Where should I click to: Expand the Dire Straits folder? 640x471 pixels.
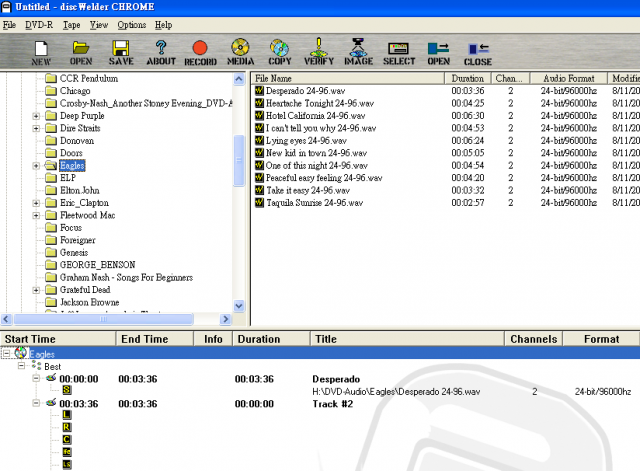tap(36, 128)
